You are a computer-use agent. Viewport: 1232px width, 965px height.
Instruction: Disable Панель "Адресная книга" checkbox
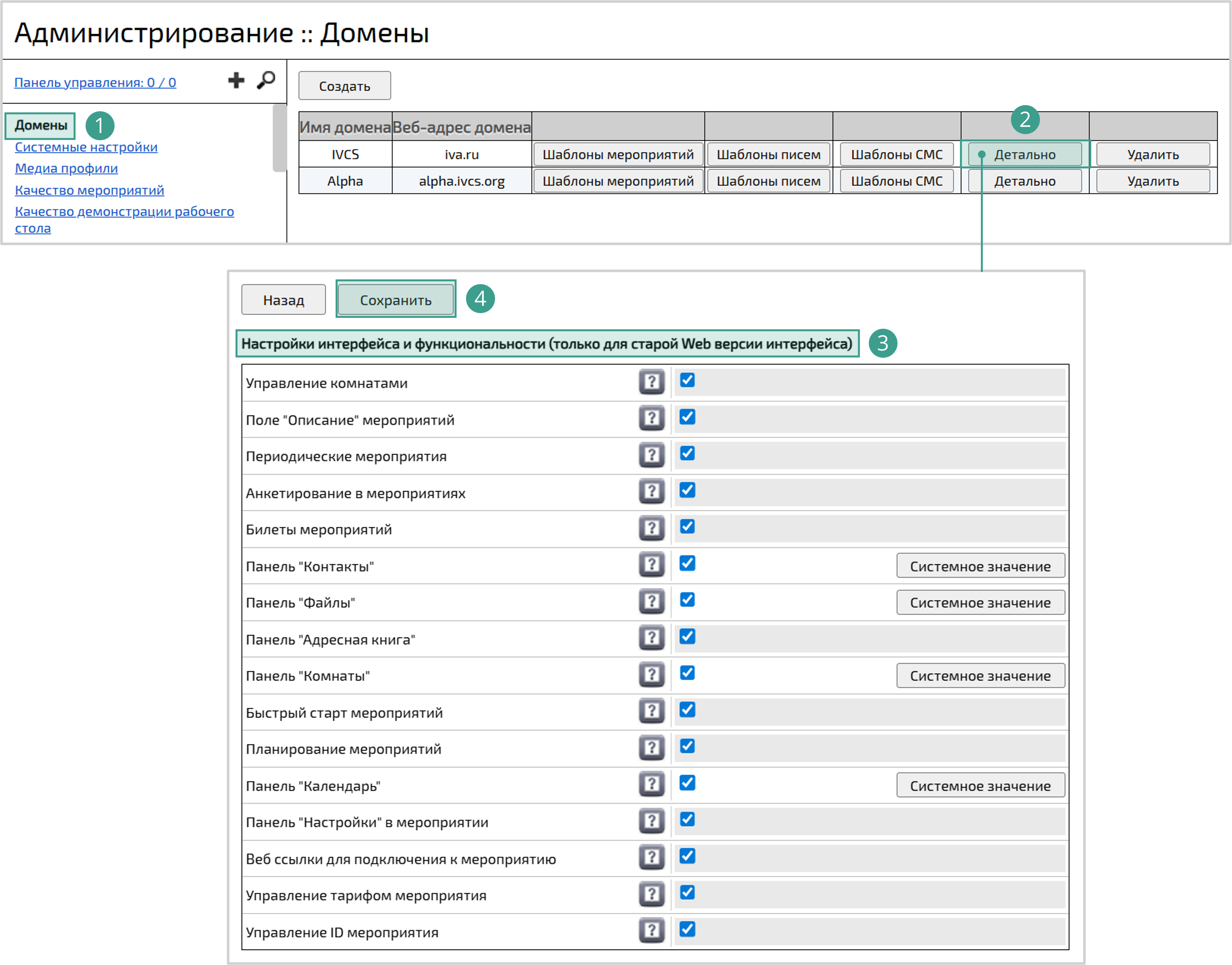click(687, 637)
